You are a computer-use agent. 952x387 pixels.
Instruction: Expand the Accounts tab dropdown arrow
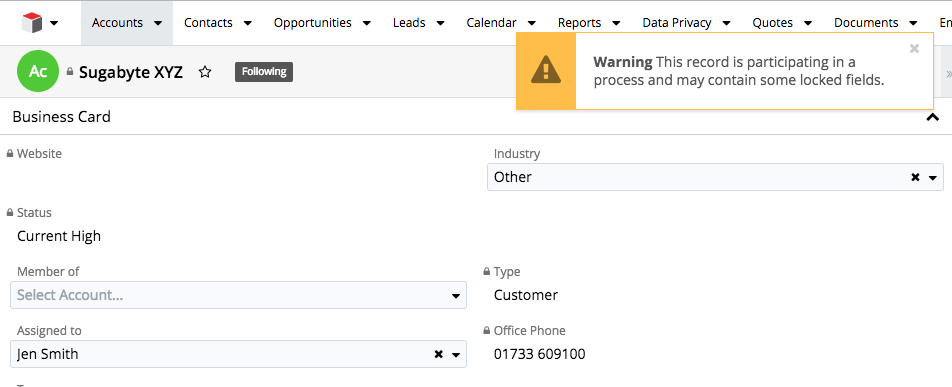click(x=158, y=23)
